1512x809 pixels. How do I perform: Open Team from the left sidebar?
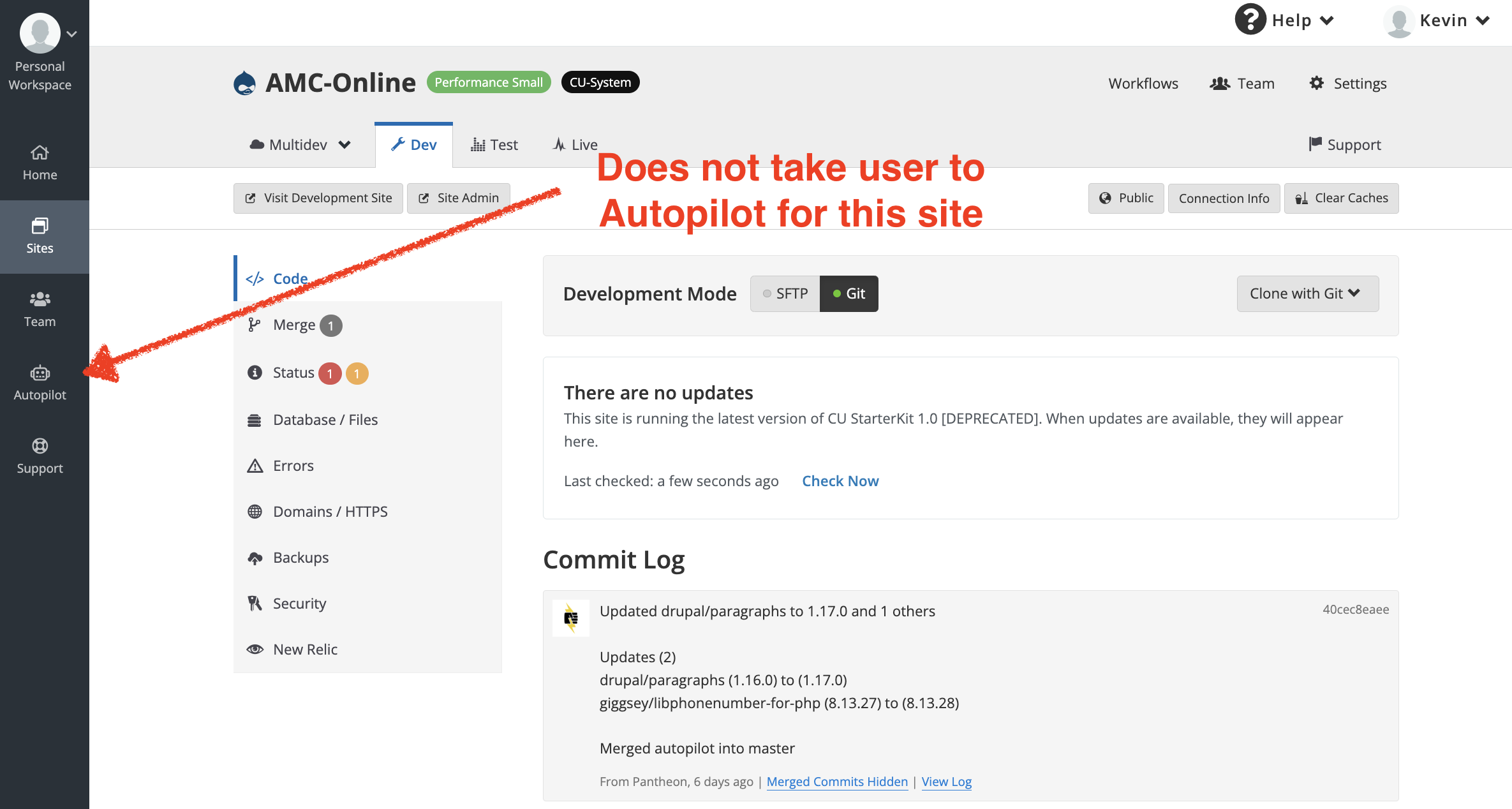pos(40,308)
